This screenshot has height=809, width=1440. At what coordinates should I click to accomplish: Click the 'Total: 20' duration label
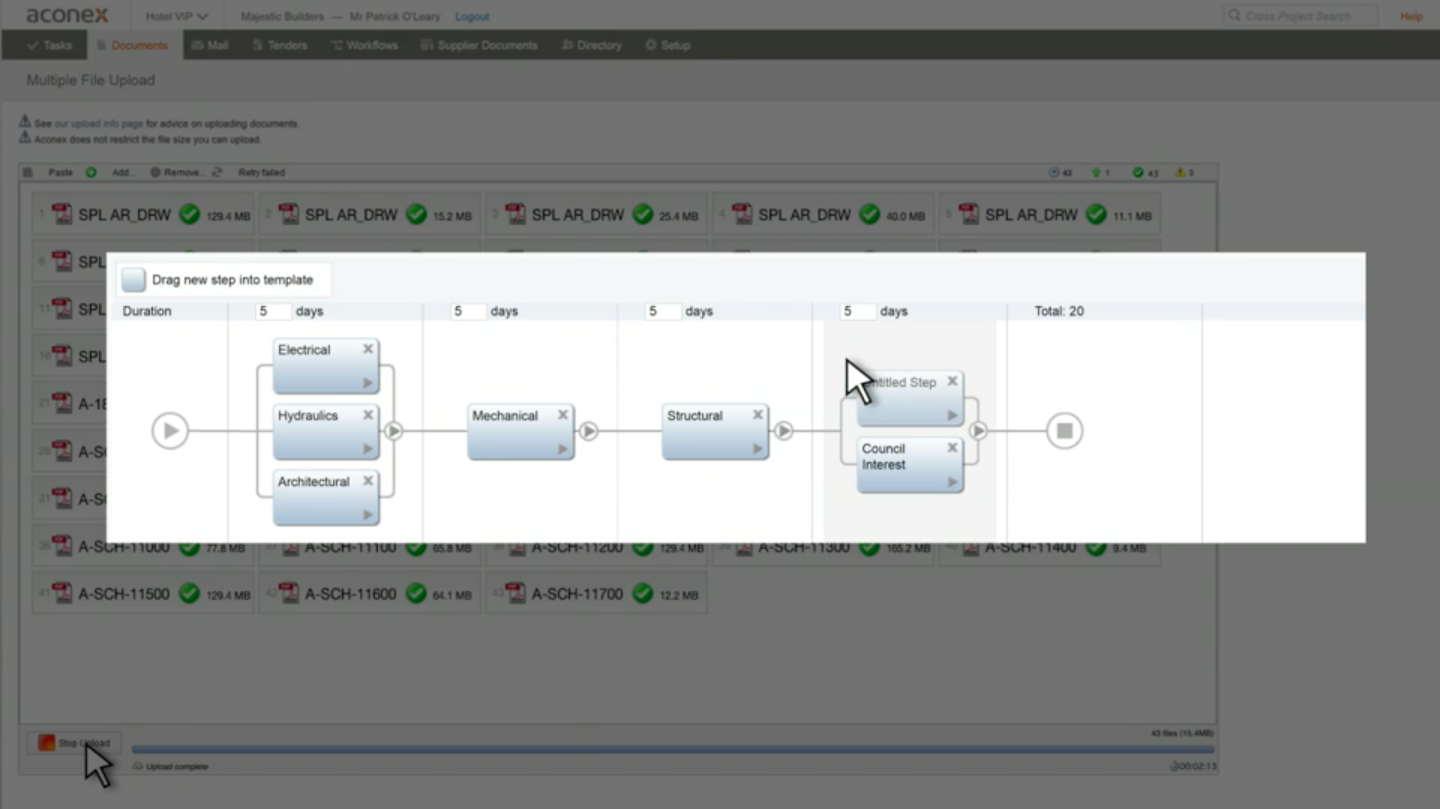tap(1059, 311)
